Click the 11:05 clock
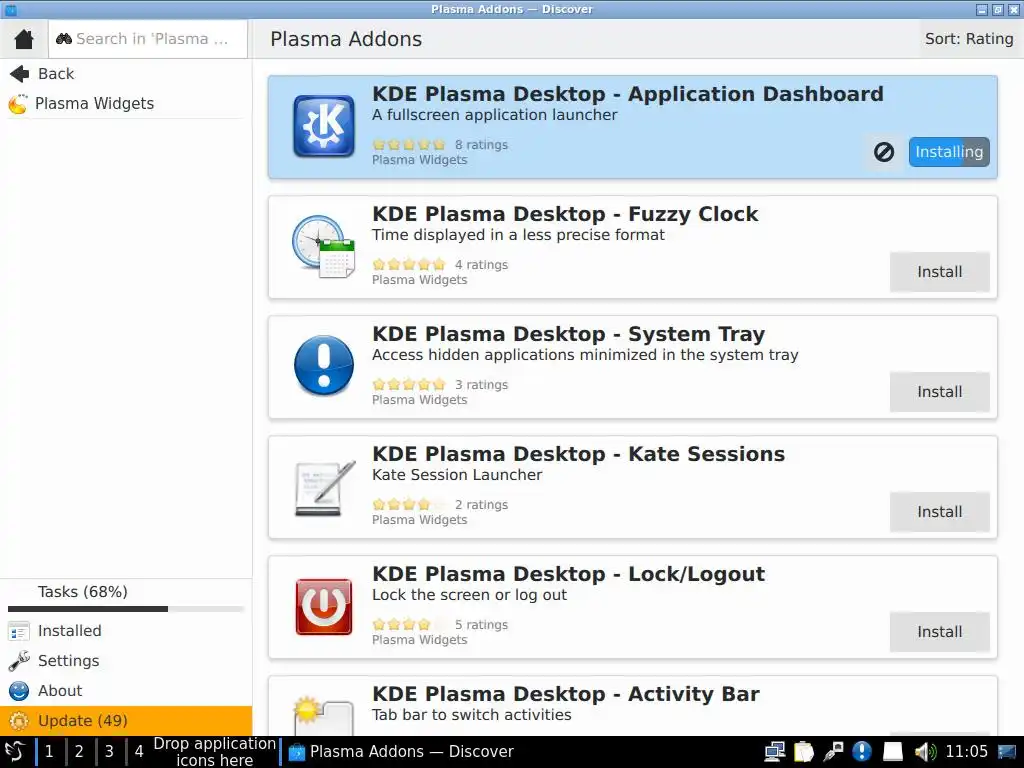The height and width of the screenshot is (768, 1024). (x=967, y=752)
